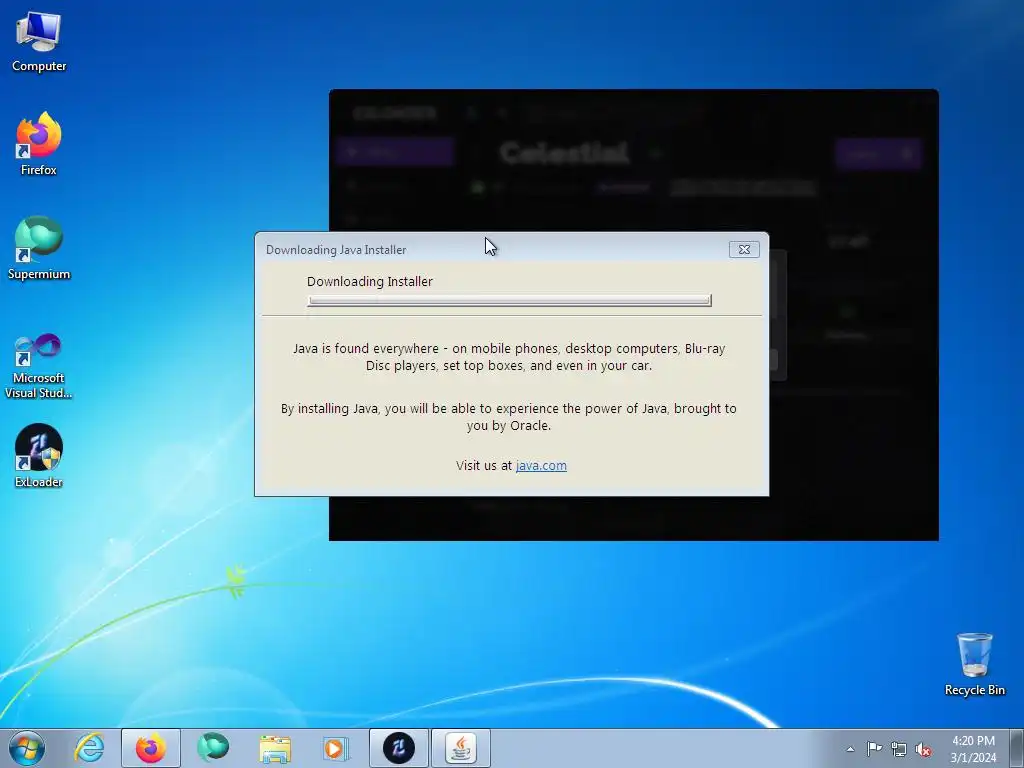Open the Windows Start menu
Image resolution: width=1024 pixels, height=768 pixels.
pyautogui.click(x=27, y=748)
